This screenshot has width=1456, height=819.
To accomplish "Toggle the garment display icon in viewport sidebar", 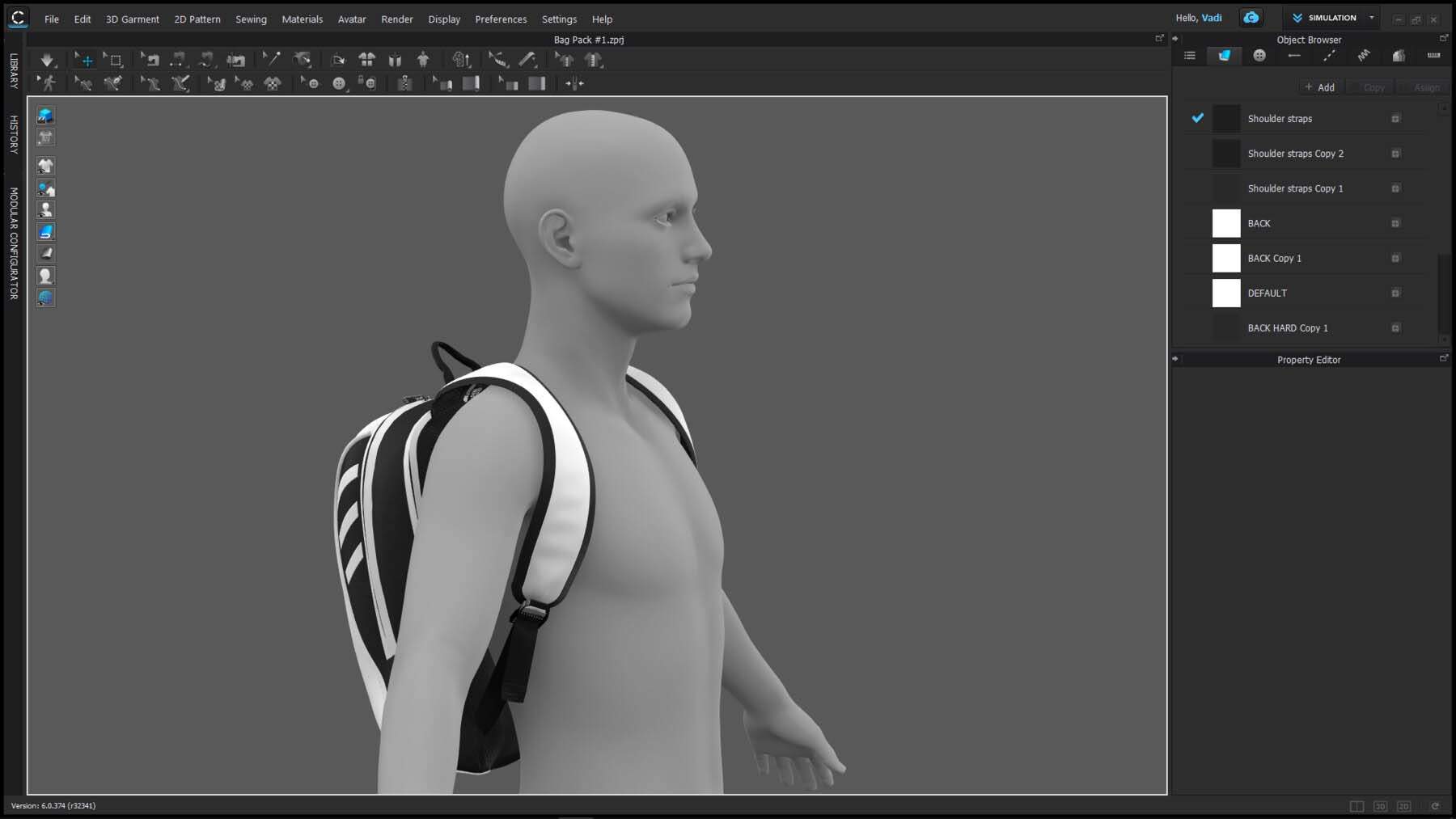I will [45, 166].
